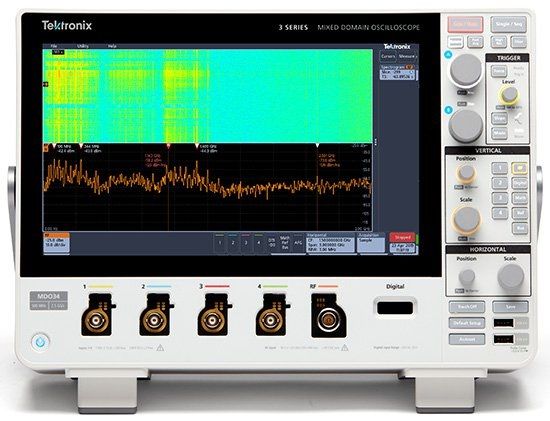
Task: Push the highlighted RF channel button
Action: click(x=519, y=168)
